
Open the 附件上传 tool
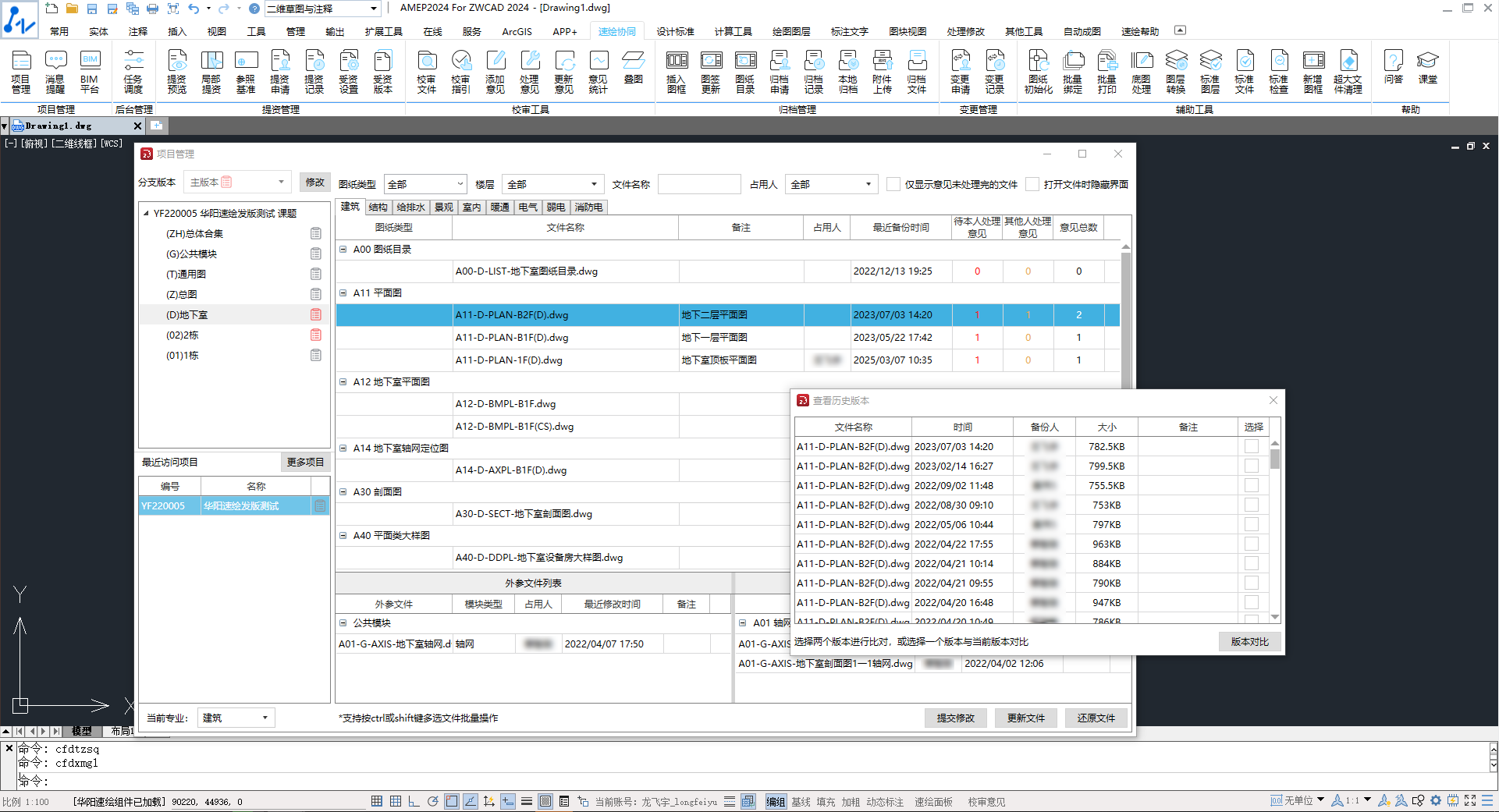[x=883, y=72]
